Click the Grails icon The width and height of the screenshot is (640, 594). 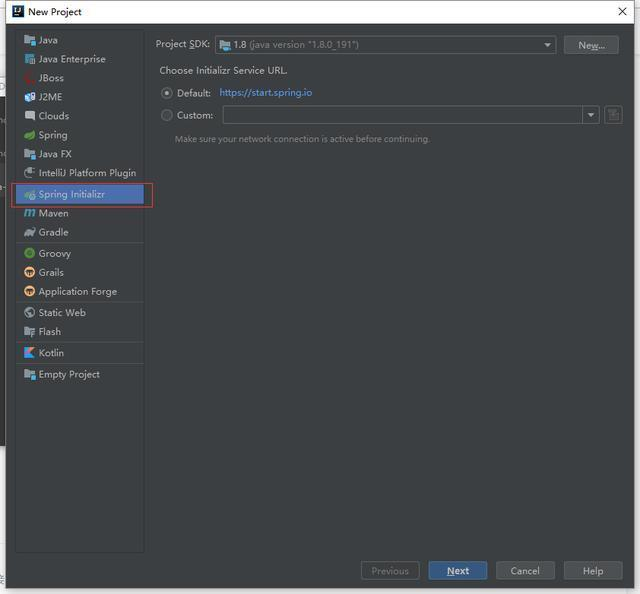click(30, 272)
